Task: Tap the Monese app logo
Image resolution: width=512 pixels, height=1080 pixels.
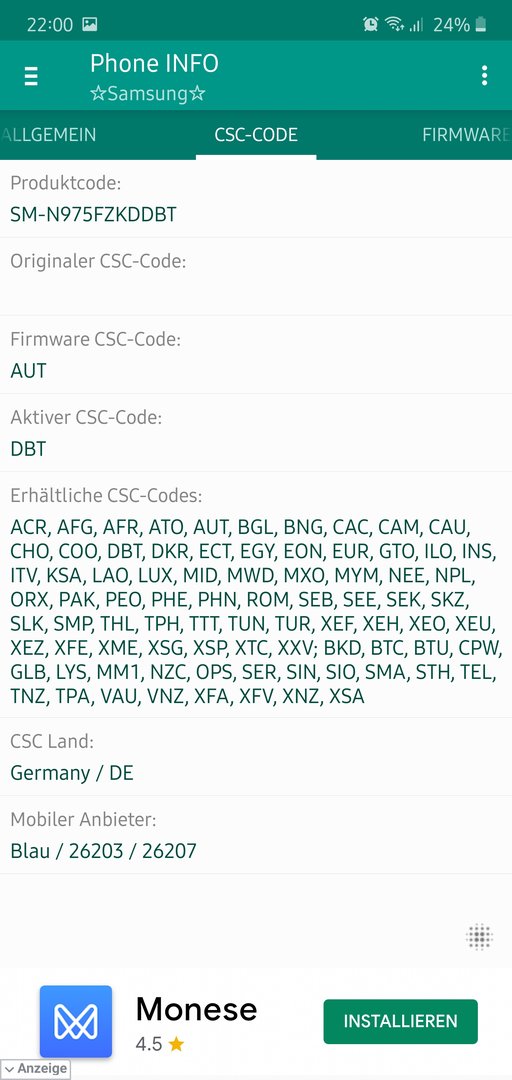Action: [76, 1021]
